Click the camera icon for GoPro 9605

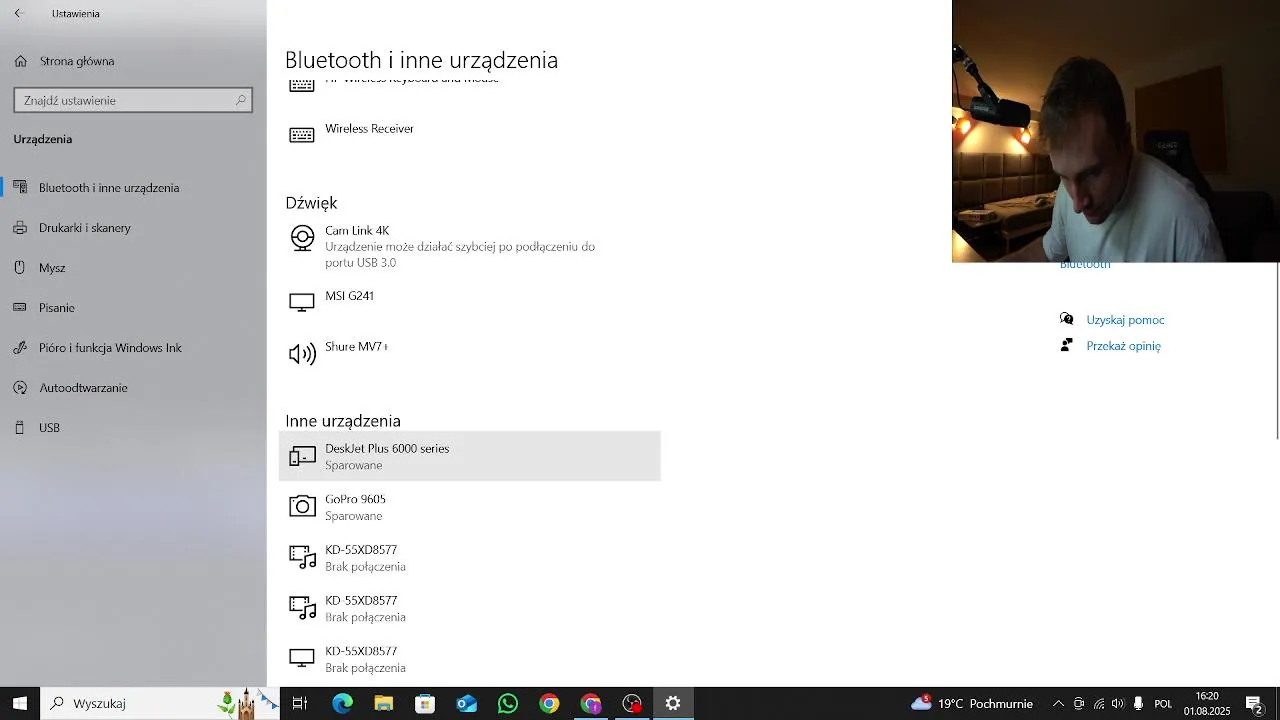[x=302, y=507]
